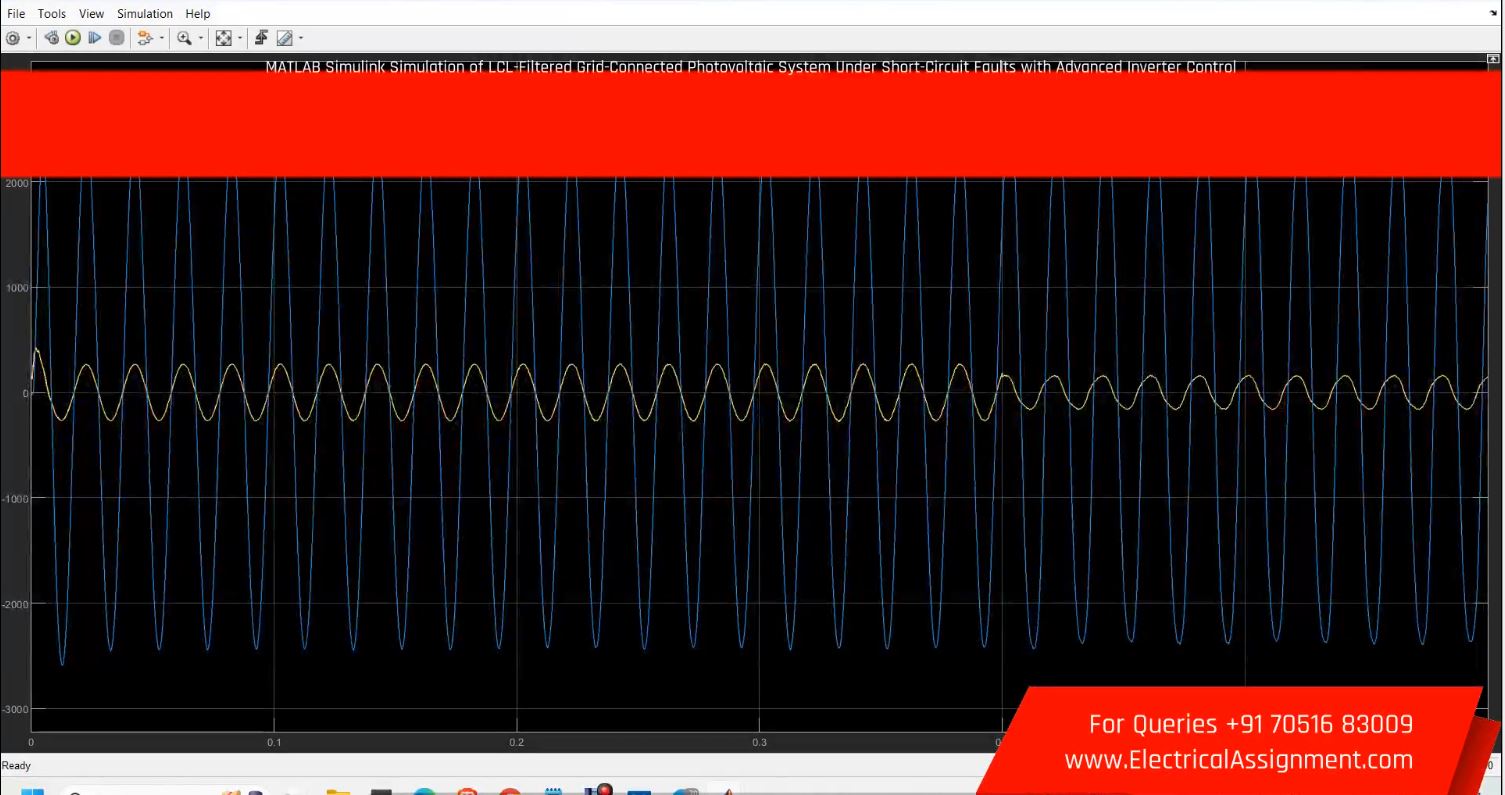
Task: Open the scope Configuration Properties gear
Action: pos(12,38)
